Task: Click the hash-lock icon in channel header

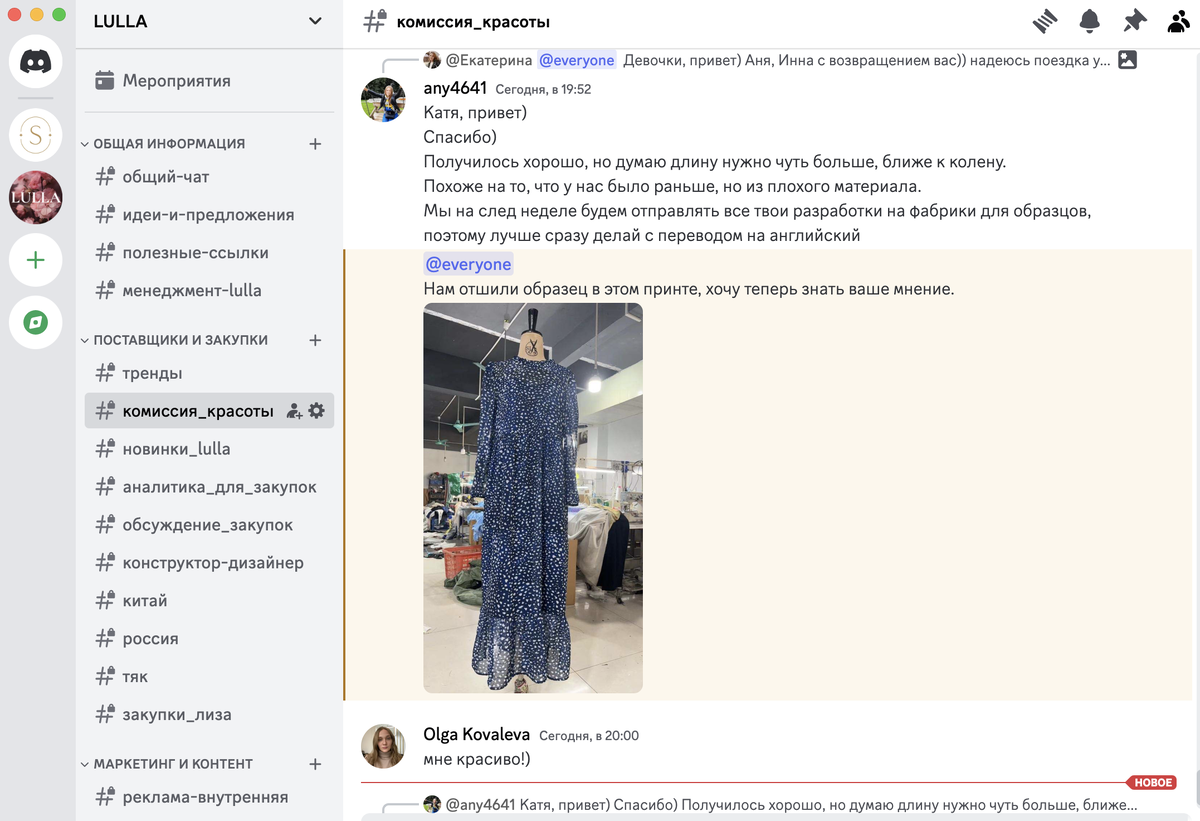Action: click(x=374, y=21)
